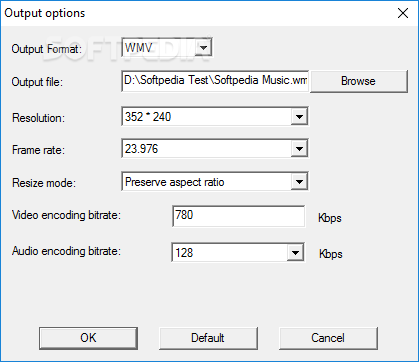Close the Output options dialog window
This screenshot has height=362, width=419.
[403, 13]
